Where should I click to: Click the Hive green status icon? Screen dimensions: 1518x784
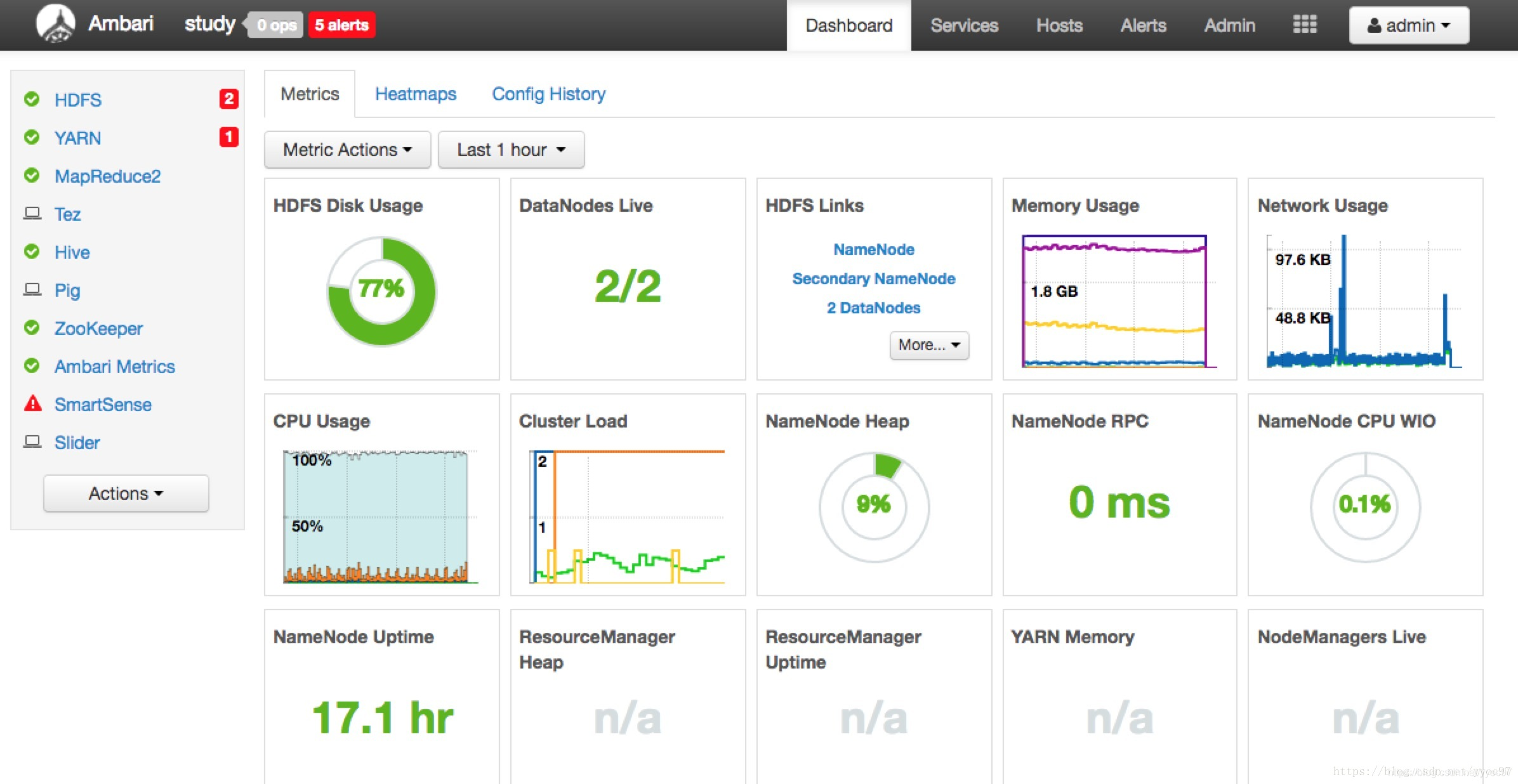tap(32, 251)
